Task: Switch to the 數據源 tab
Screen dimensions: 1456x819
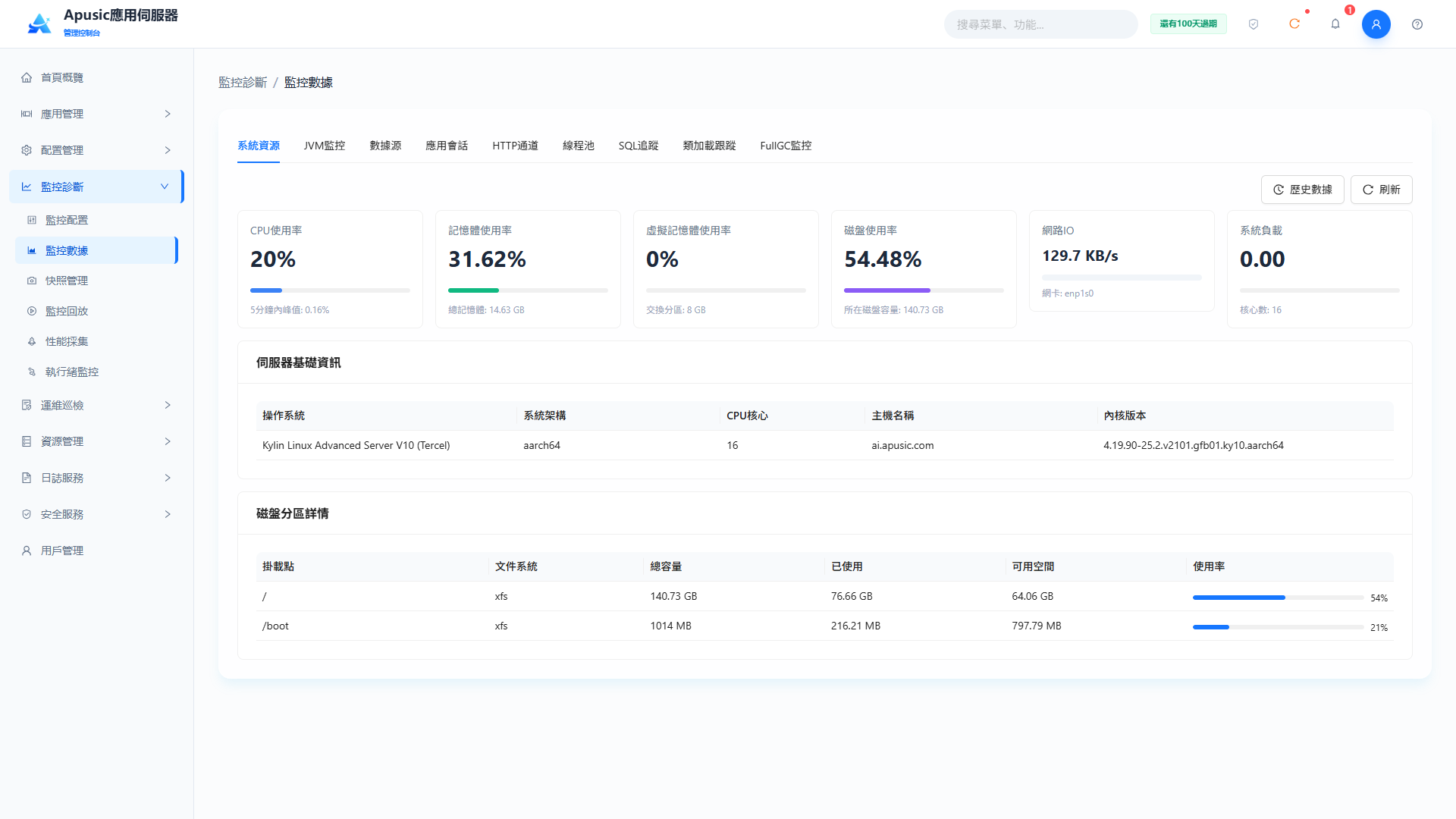Action: click(x=385, y=146)
